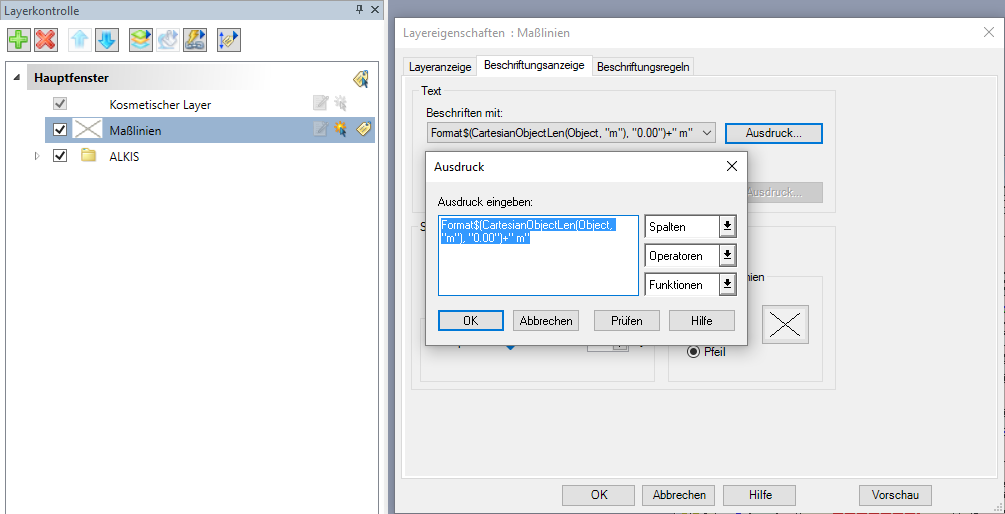This screenshot has width=1005, height=514.
Task: Remove layer with the red X icon
Action: pyautogui.click(x=45, y=40)
